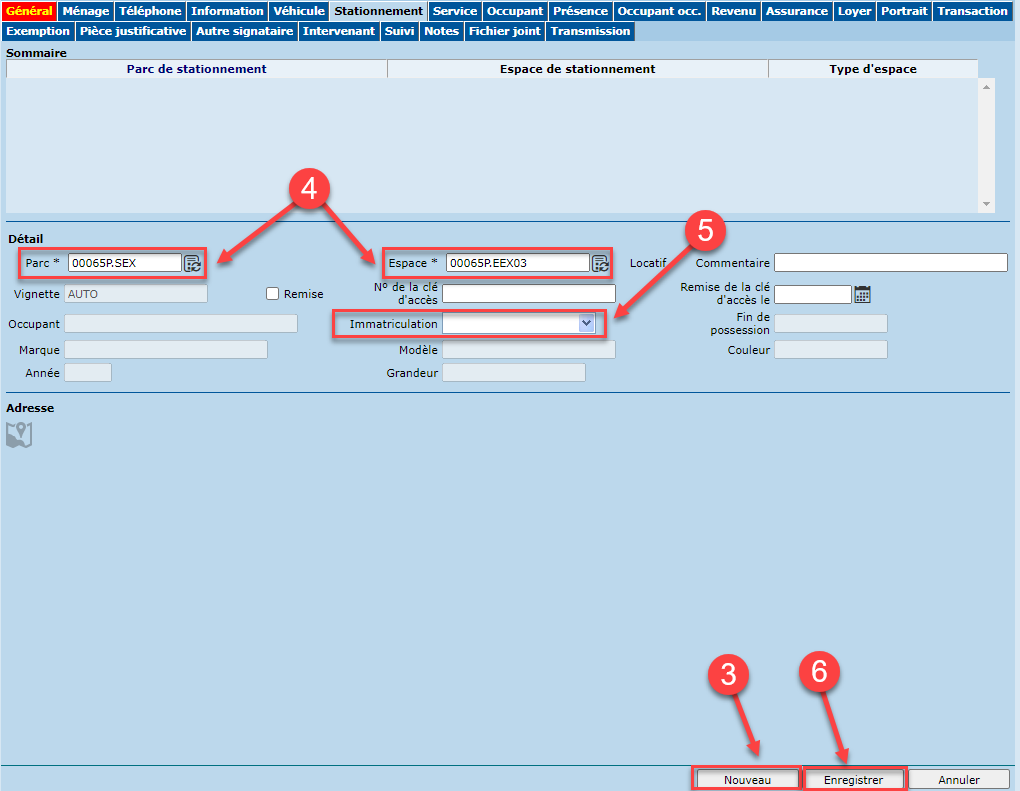Image resolution: width=1020 pixels, height=791 pixels.
Task: Click the Annuler button
Action: [x=958, y=779]
